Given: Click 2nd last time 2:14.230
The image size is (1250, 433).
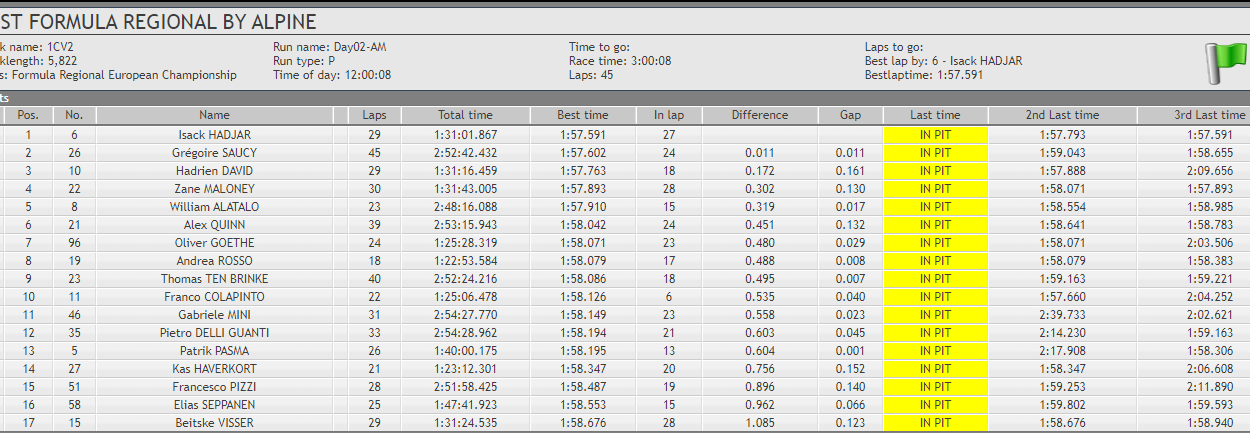Looking at the screenshot, I should [x=1062, y=333].
